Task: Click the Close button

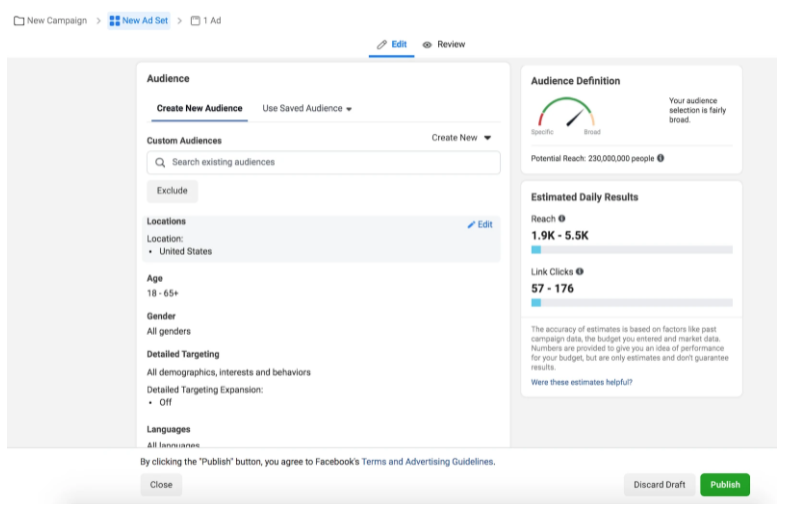Action: 161,484
